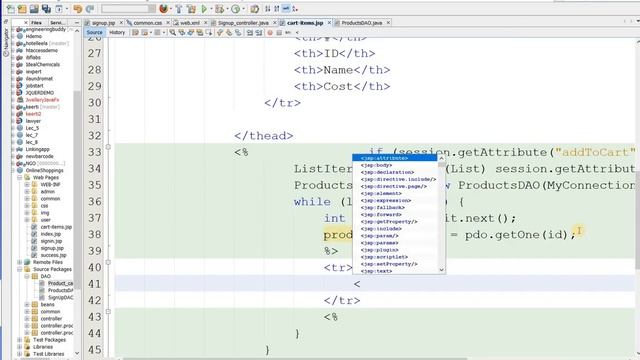The height and width of the screenshot is (360, 640).
Task: Click the red record macro icon
Action: coord(270,33)
